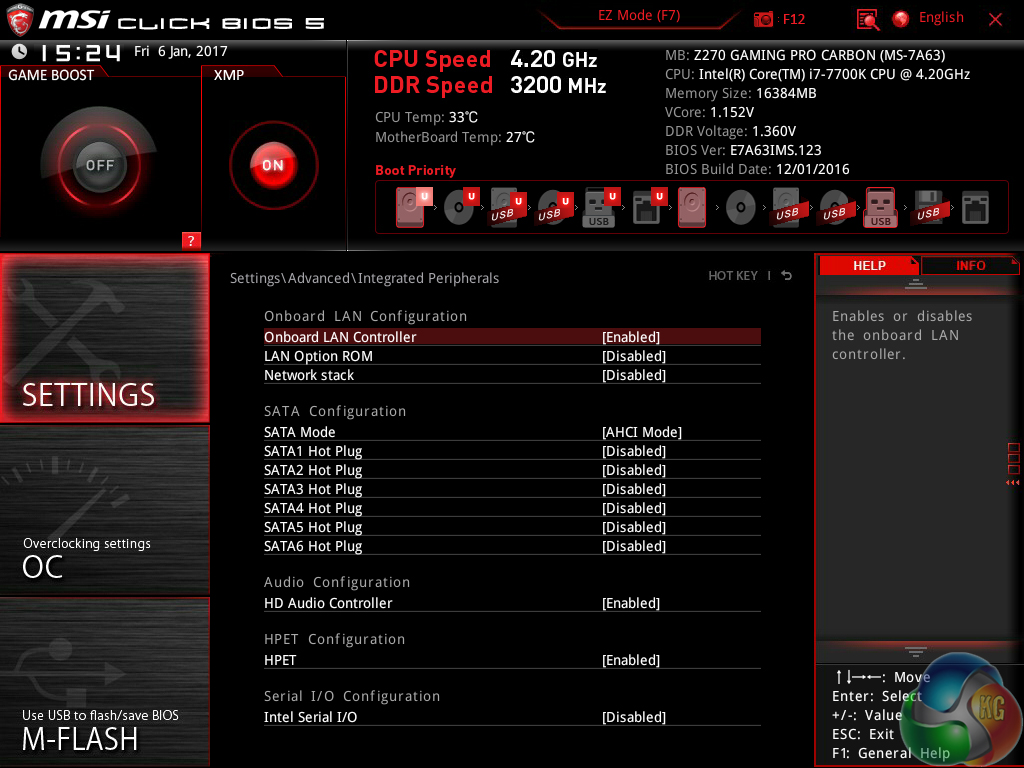
Task: Click the red globe language icon
Action: click(901, 18)
